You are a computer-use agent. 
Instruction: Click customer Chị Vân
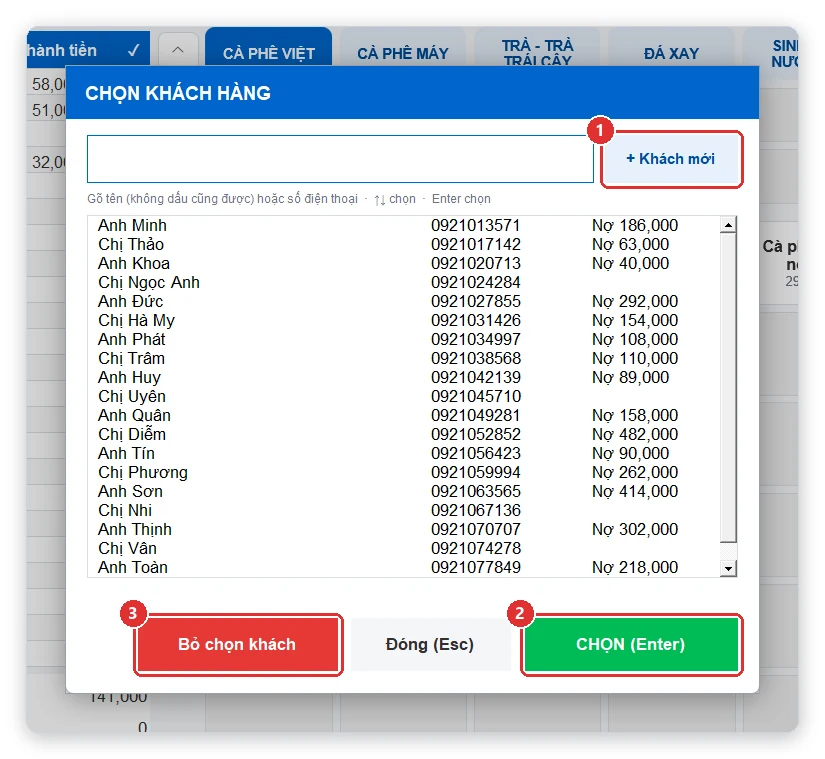pos(404,548)
